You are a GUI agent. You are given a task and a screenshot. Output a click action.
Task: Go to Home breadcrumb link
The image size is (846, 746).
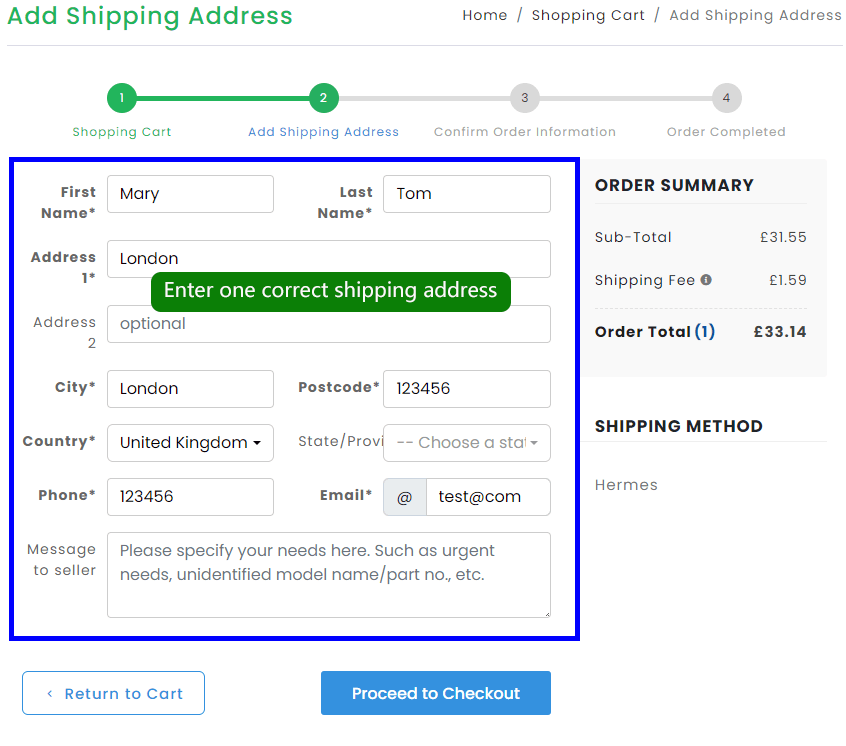(x=485, y=15)
